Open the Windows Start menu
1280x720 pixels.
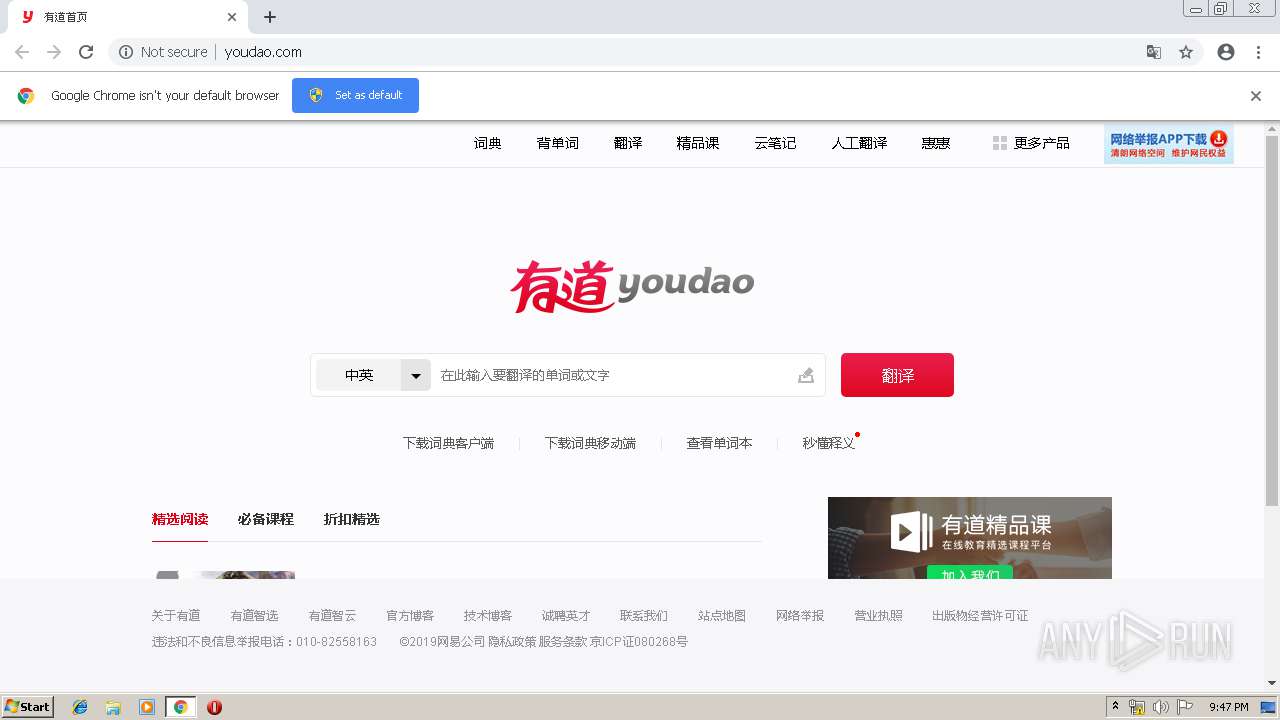[x=28, y=707]
